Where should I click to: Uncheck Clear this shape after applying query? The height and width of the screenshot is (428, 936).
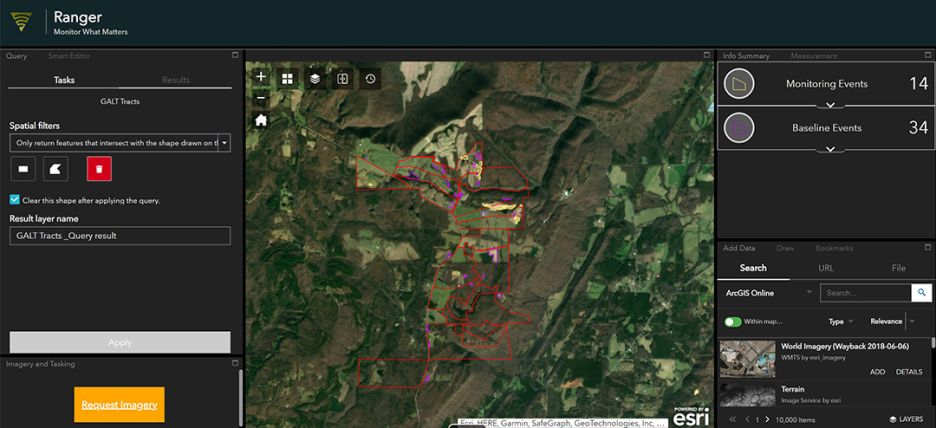(15, 200)
